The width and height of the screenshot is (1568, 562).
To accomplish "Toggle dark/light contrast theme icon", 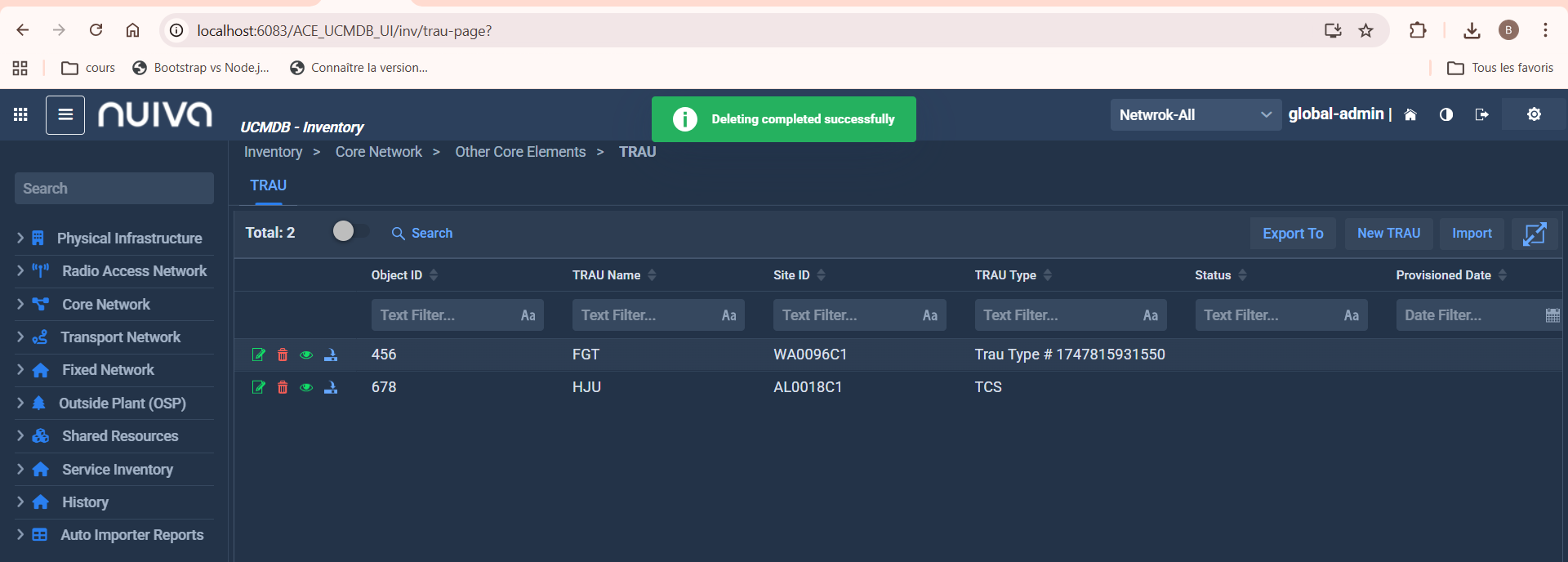I will click(1446, 114).
